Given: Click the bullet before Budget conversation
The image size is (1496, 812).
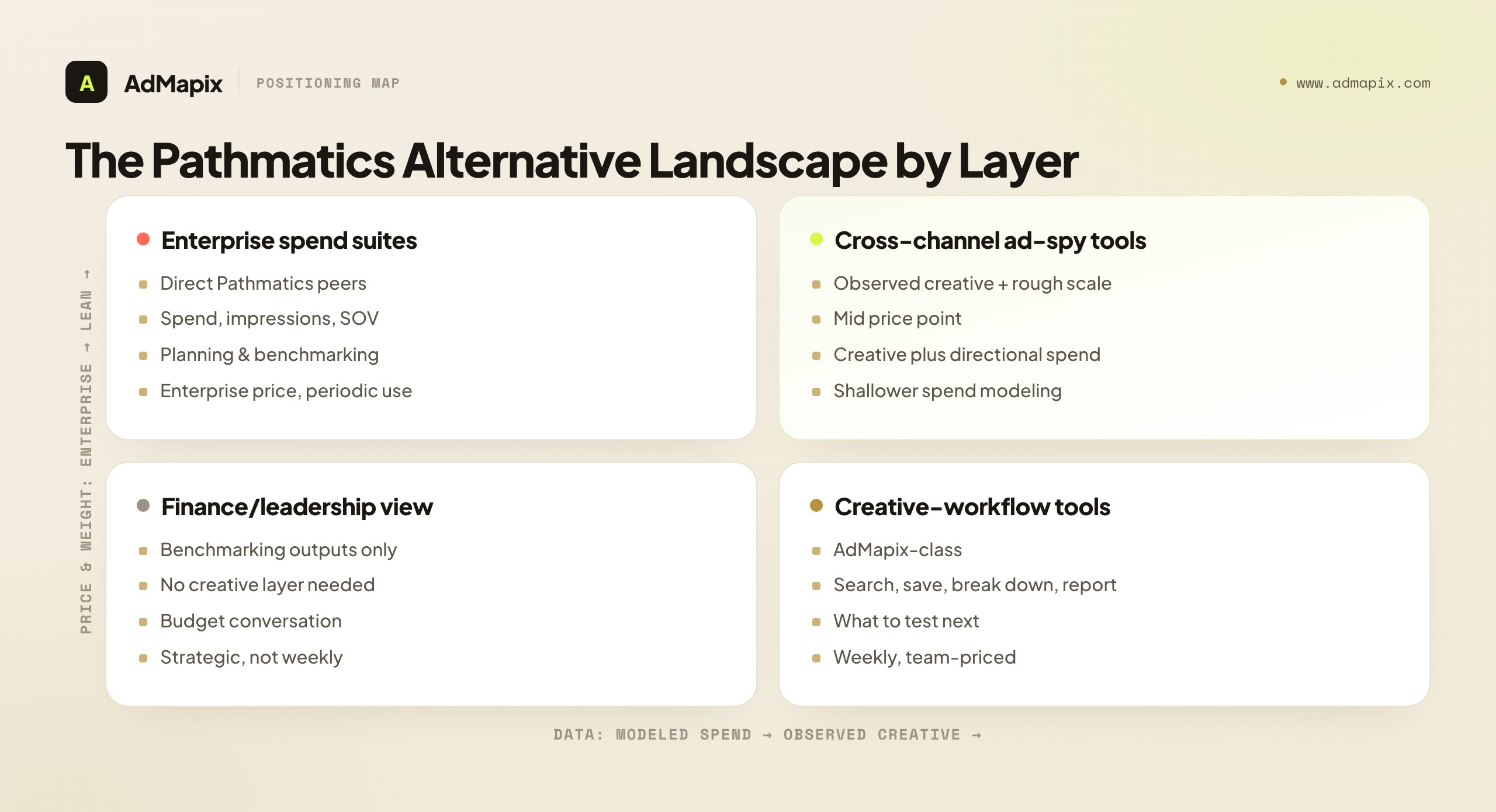Looking at the screenshot, I should [143, 622].
